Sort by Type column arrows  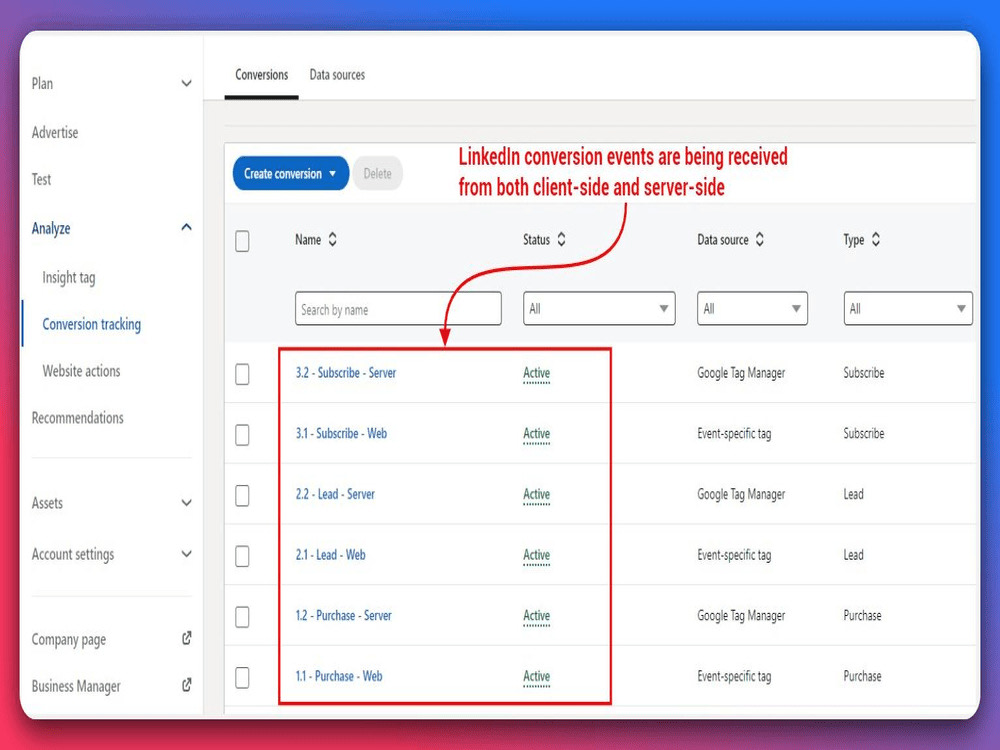pyautogui.click(x=876, y=240)
